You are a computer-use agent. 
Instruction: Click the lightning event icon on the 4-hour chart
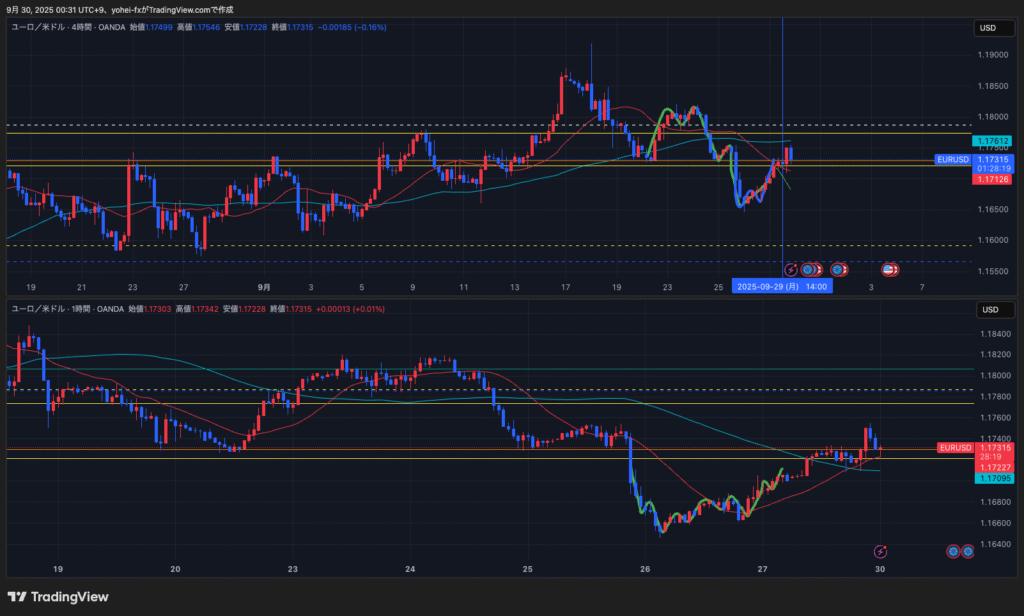[x=791, y=269]
